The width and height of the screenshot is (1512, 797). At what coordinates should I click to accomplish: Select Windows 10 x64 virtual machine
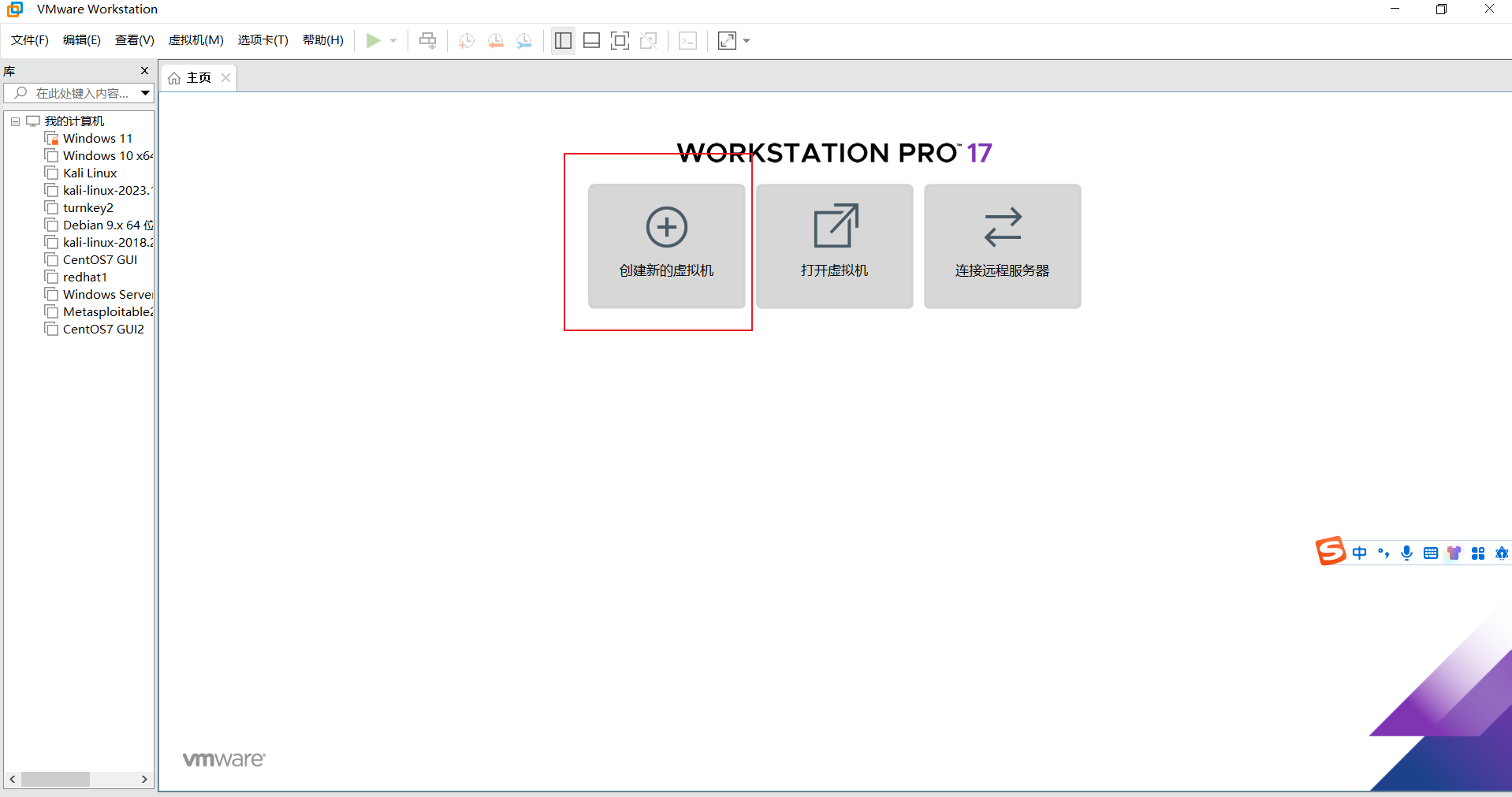(x=107, y=156)
